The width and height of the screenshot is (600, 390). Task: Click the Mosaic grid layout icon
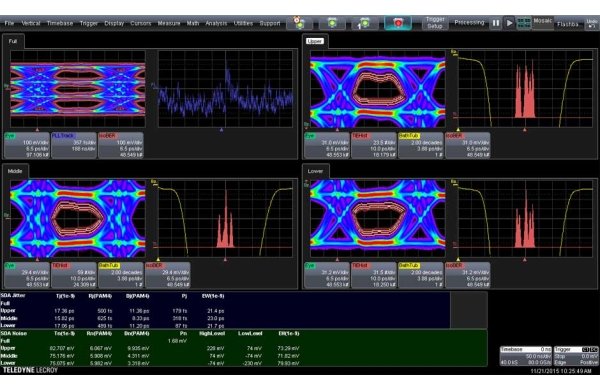coord(523,23)
